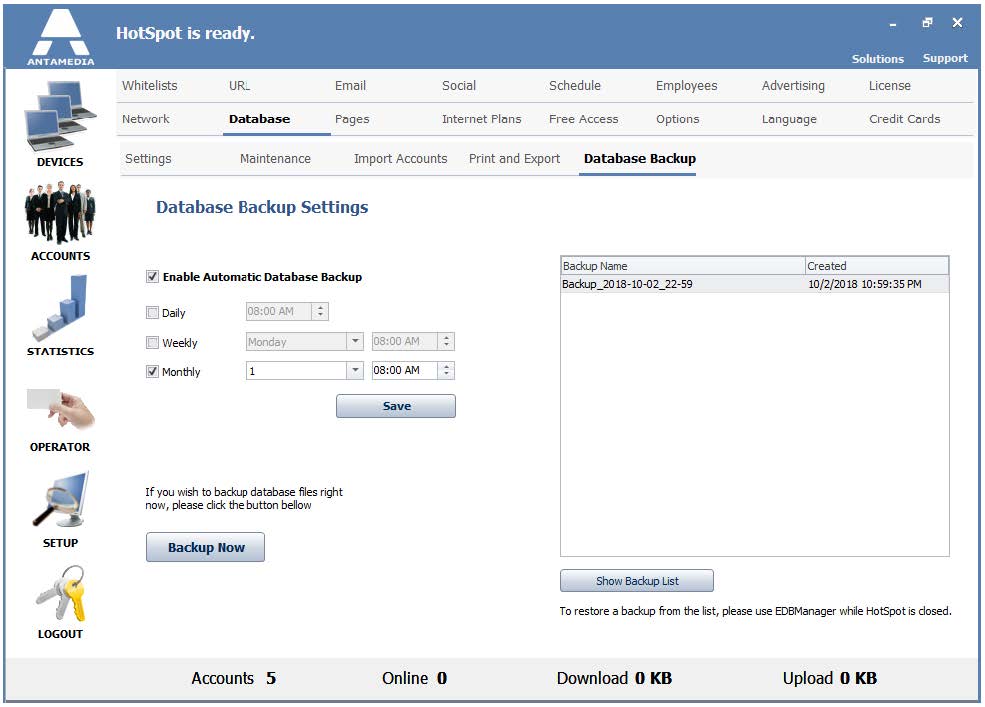Switch to the Advertising tab
The width and height of the screenshot is (985, 707).
click(x=793, y=85)
